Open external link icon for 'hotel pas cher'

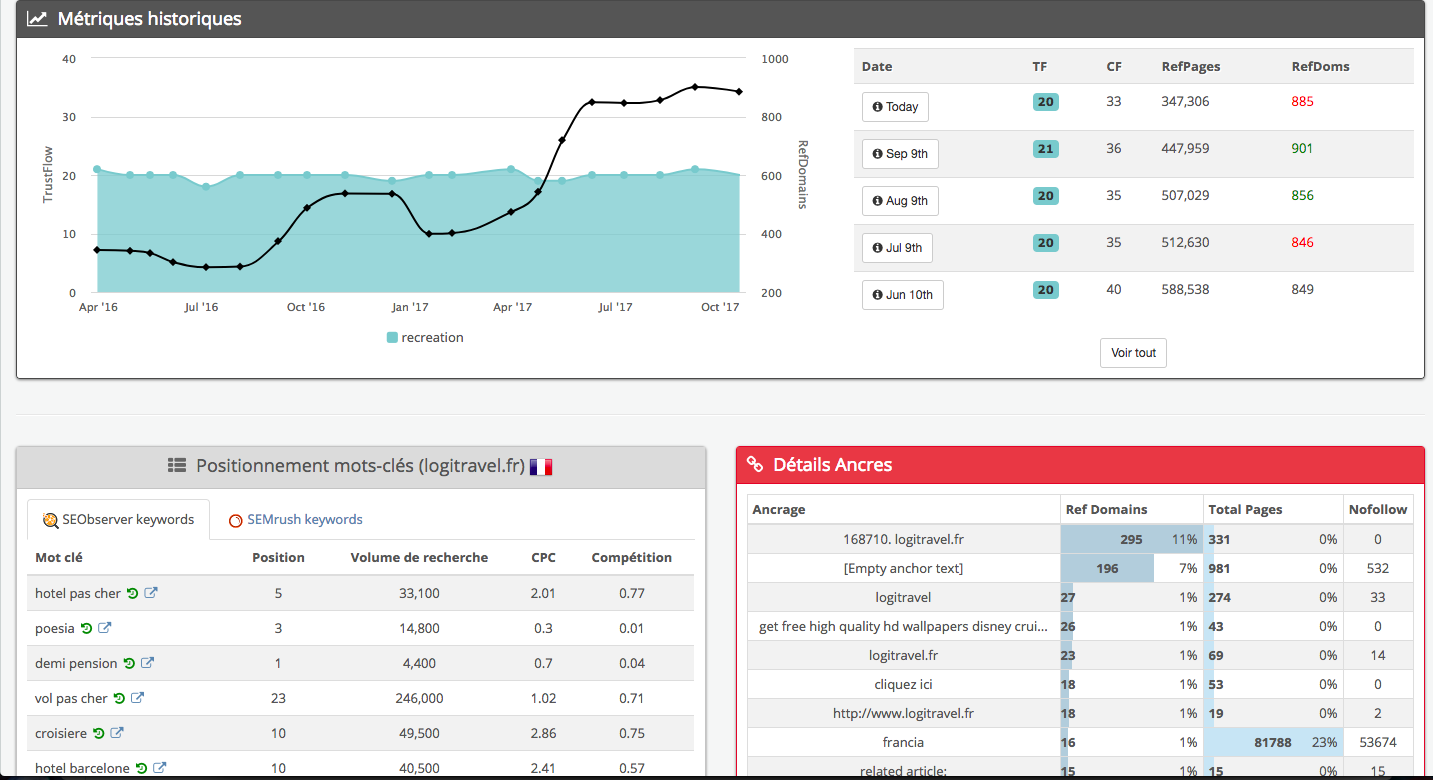[151, 593]
